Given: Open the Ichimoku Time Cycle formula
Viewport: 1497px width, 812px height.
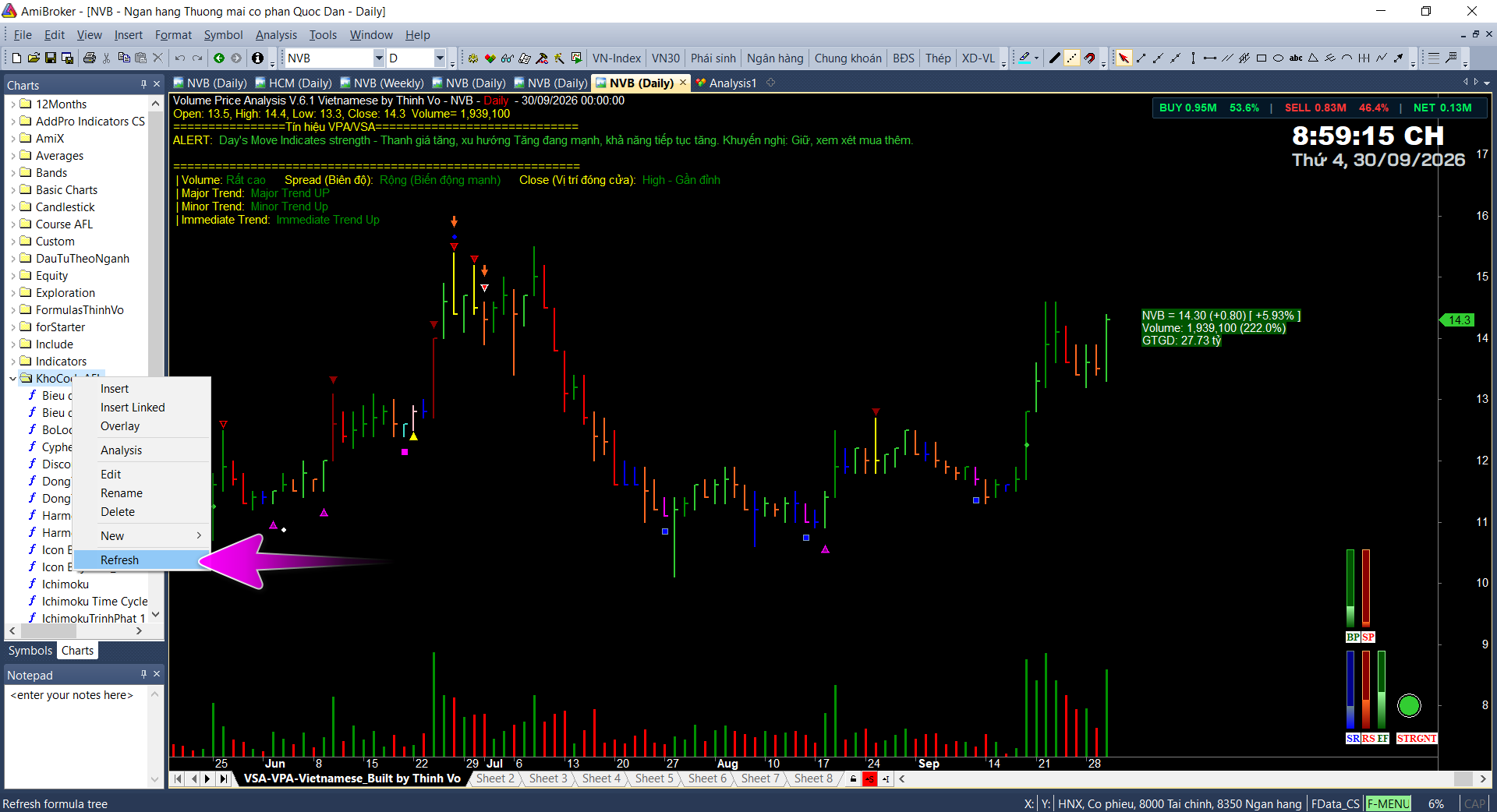Looking at the screenshot, I should click(x=94, y=602).
